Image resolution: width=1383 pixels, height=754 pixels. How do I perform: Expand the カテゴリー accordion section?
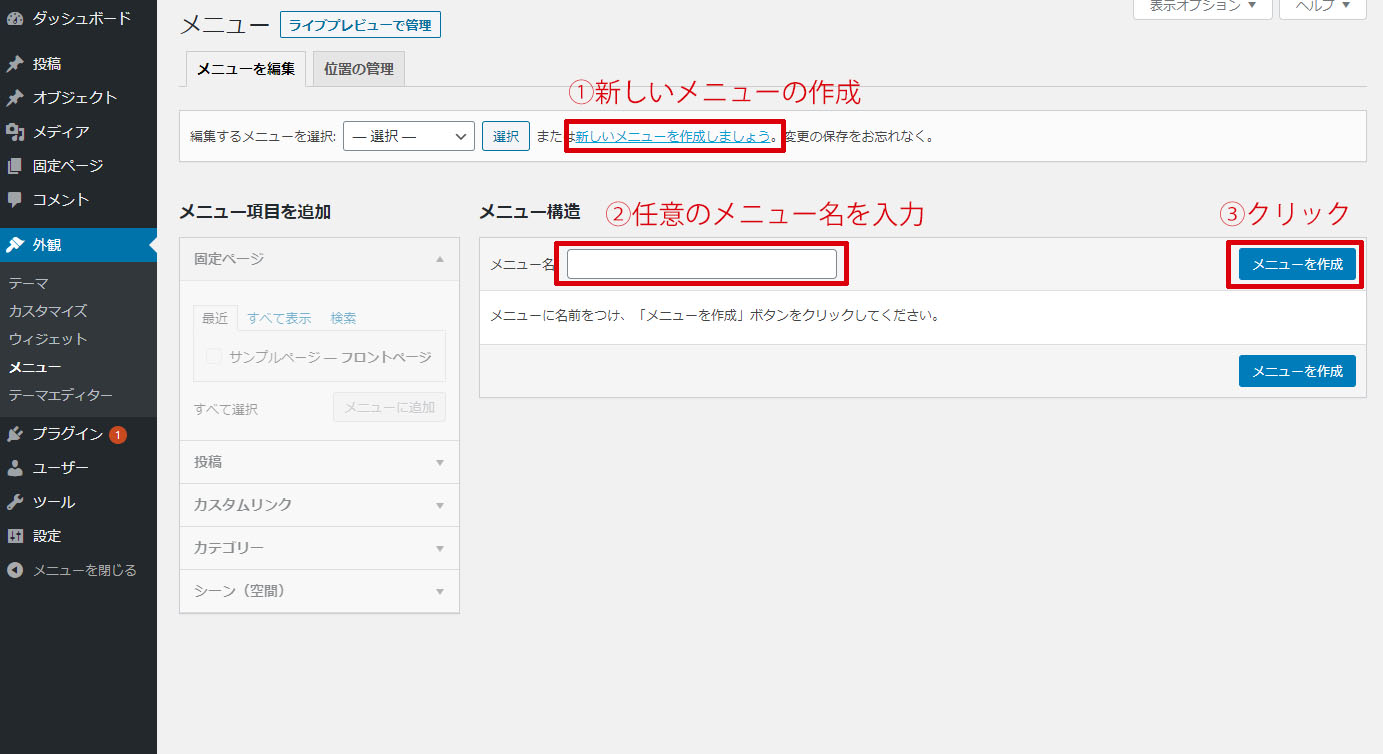click(x=319, y=548)
